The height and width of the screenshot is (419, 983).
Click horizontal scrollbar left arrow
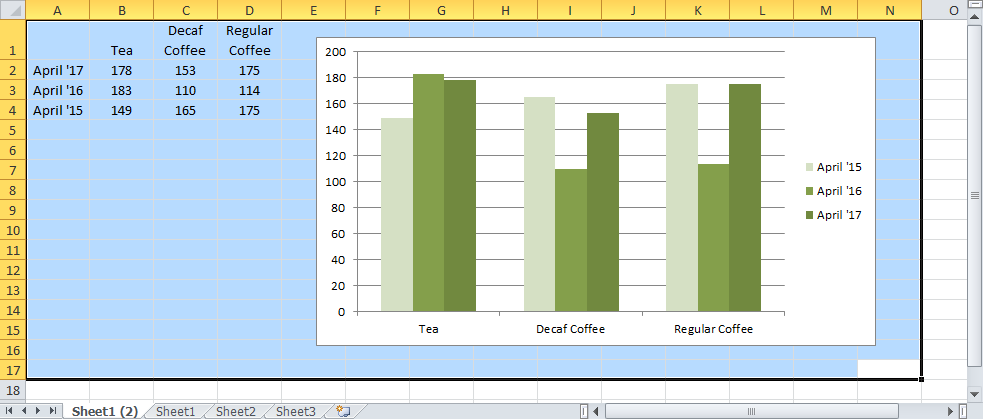click(x=596, y=411)
